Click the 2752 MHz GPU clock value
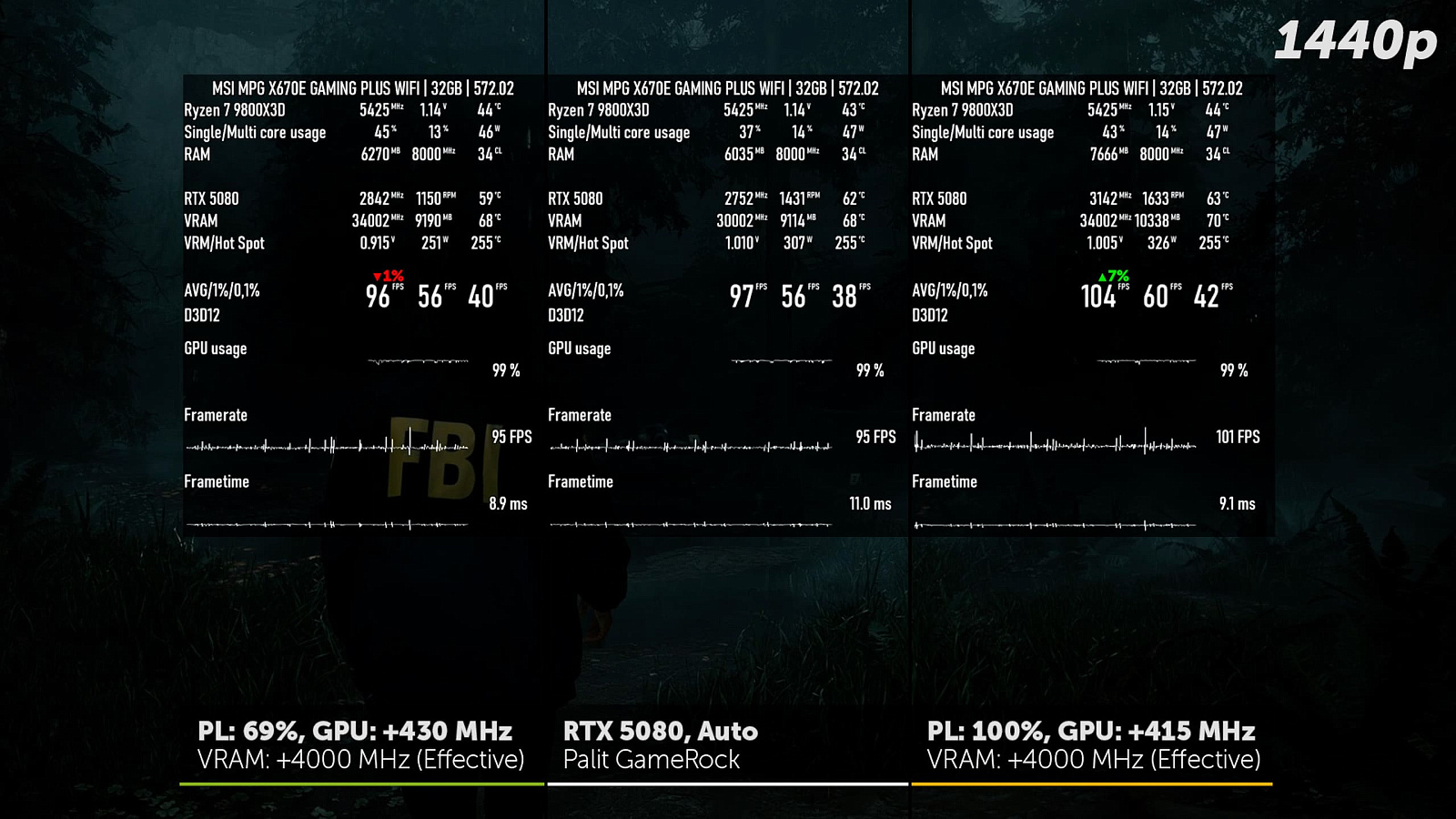The image size is (1456, 819). 746,198
